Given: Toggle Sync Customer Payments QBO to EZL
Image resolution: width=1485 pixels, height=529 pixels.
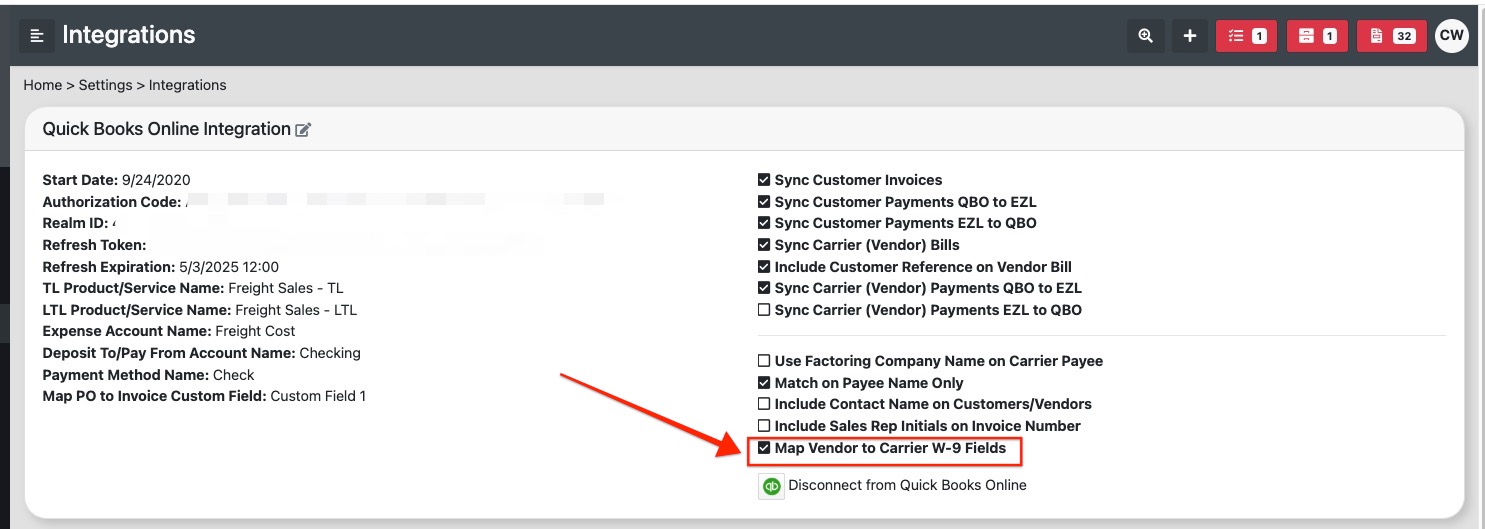Looking at the screenshot, I should (x=764, y=202).
